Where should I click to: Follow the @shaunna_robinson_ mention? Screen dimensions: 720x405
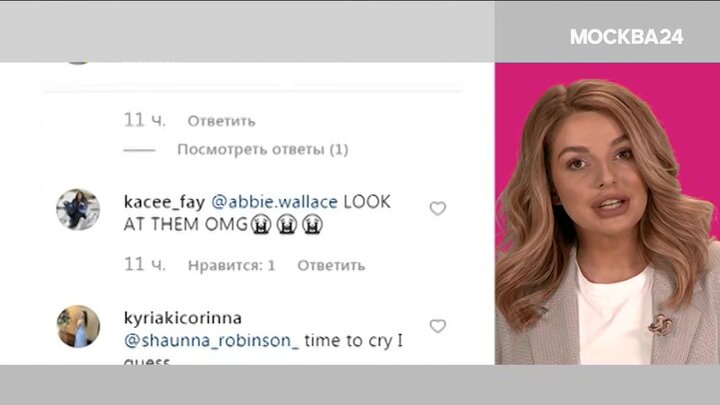point(211,341)
